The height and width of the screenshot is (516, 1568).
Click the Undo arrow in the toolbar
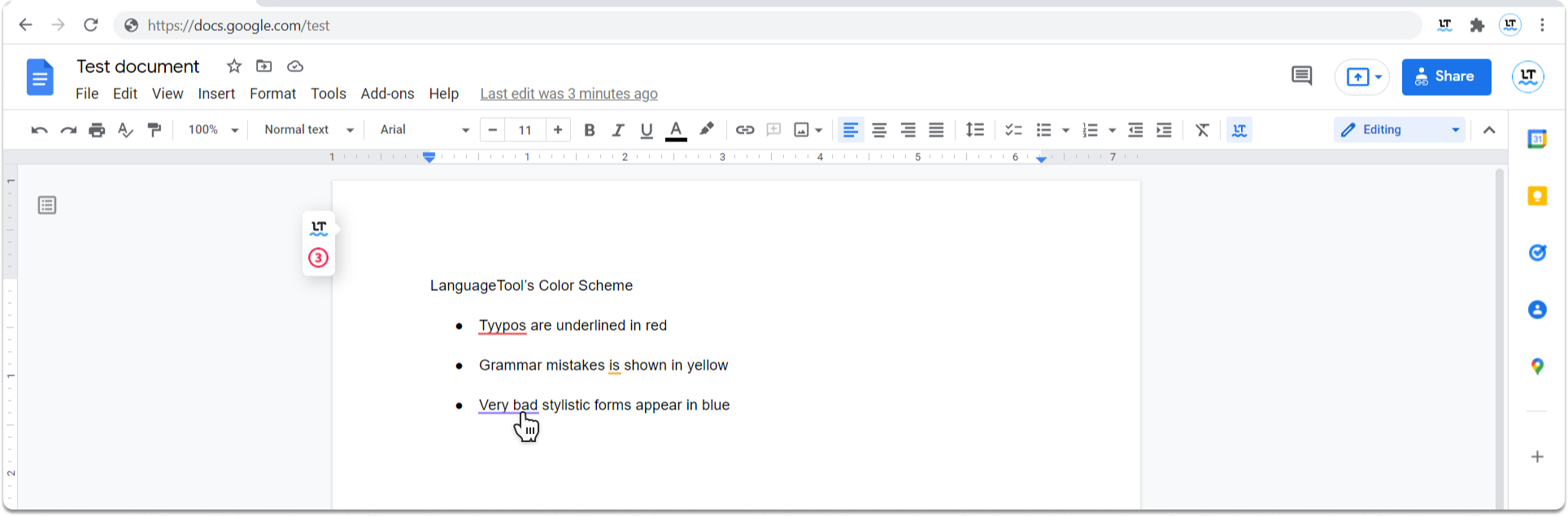(39, 130)
